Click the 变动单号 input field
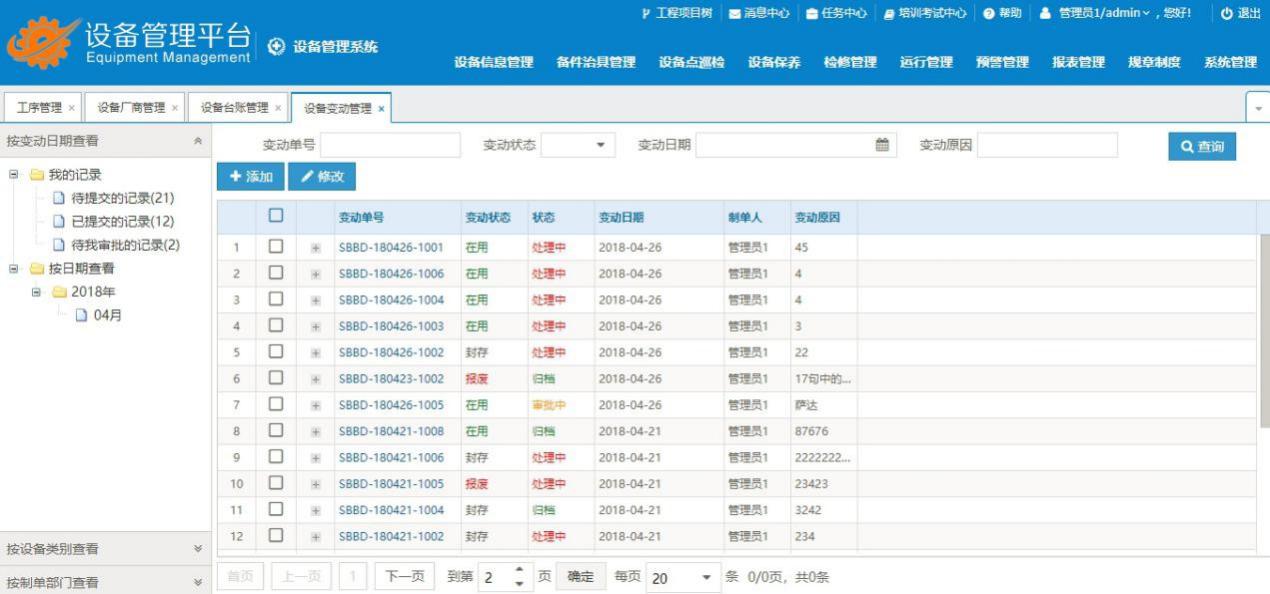 click(x=390, y=146)
